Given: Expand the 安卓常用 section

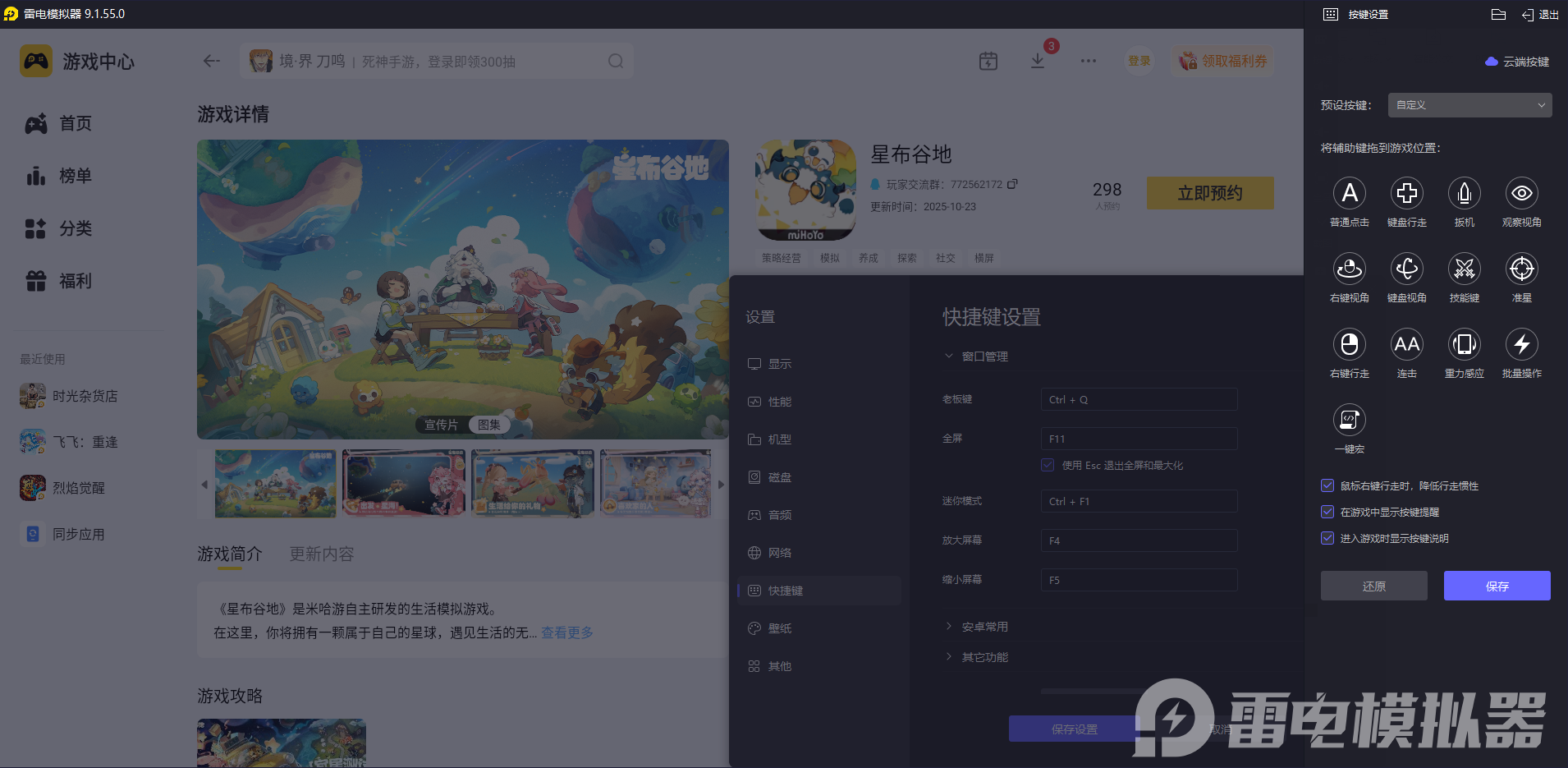Looking at the screenshot, I should 984,626.
